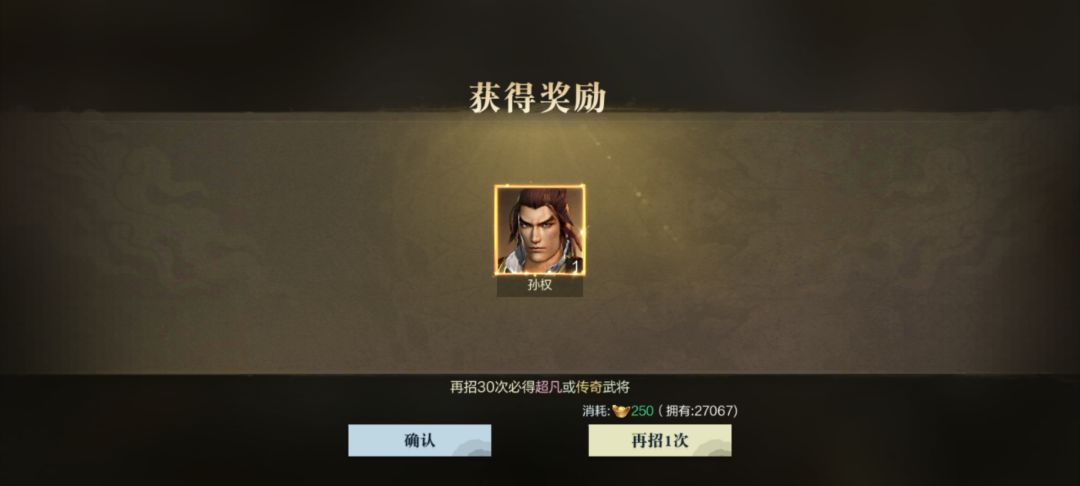The image size is (1080, 486).
Task: Click the owned amount 拥有:27067
Action: tap(697, 411)
